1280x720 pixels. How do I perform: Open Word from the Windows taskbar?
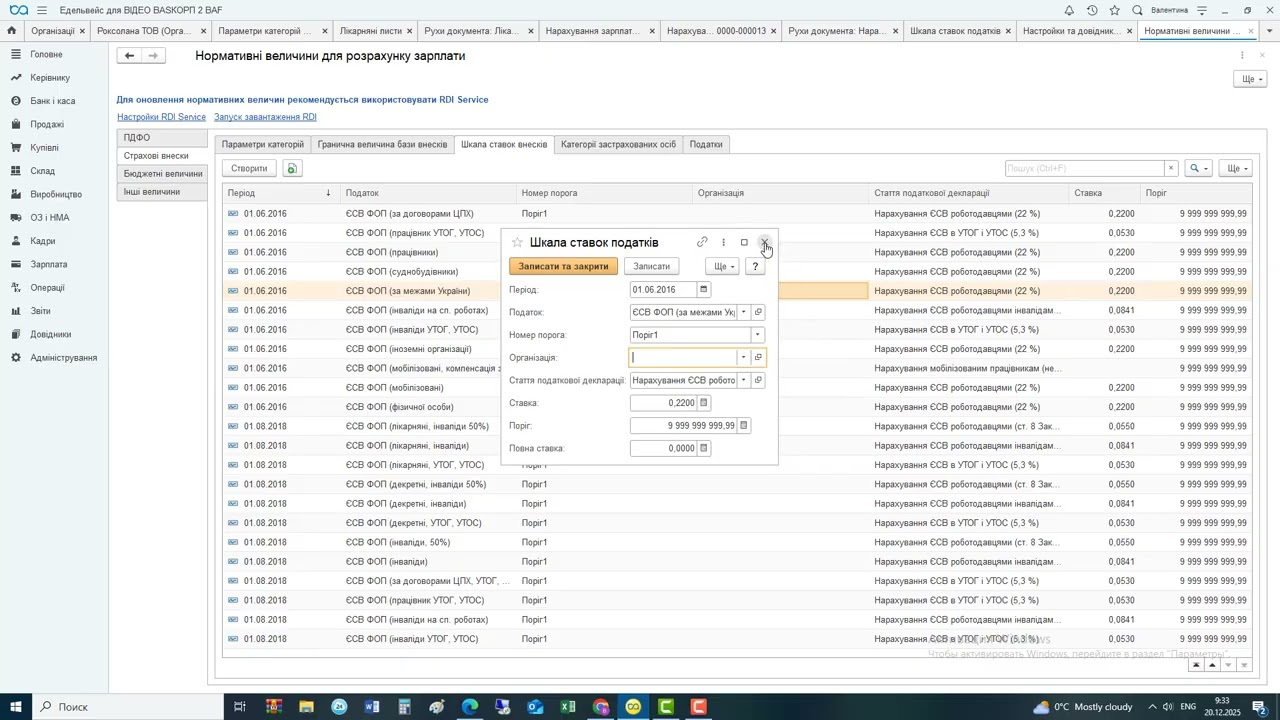[372, 707]
